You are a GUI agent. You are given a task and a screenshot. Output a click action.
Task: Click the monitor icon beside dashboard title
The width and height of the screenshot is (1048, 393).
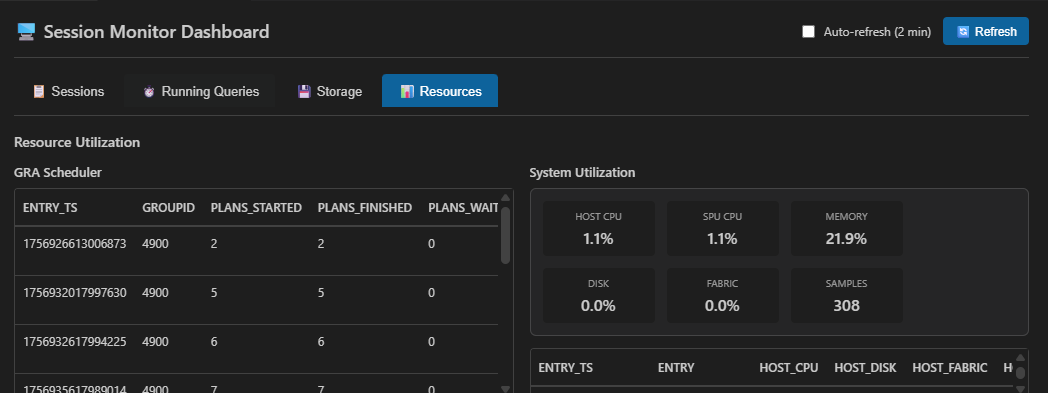[26, 31]
